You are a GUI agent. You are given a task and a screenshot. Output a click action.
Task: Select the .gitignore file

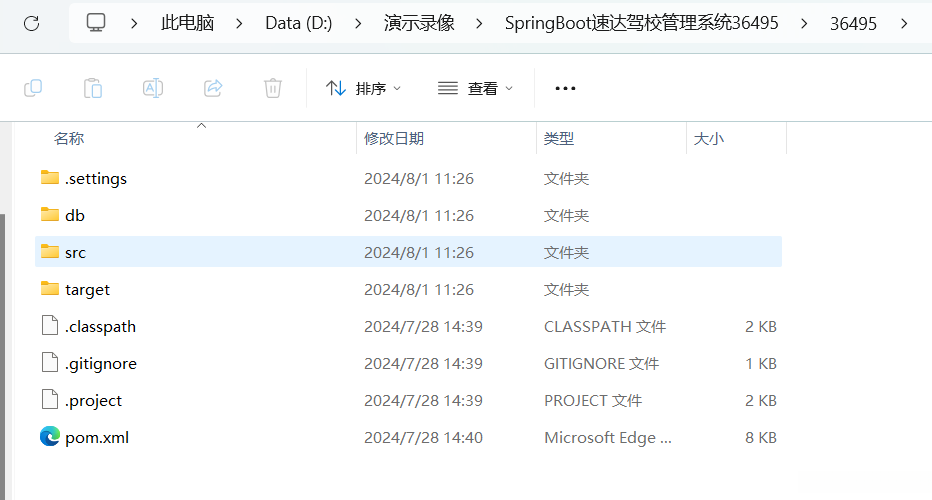100,363
